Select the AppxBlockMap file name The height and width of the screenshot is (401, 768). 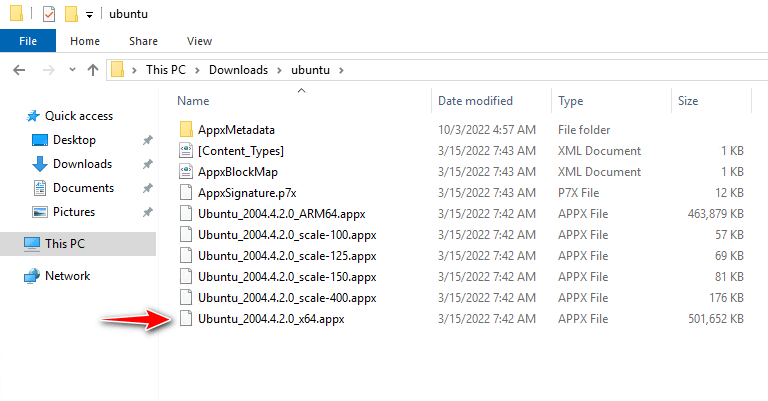pos(238,172)
